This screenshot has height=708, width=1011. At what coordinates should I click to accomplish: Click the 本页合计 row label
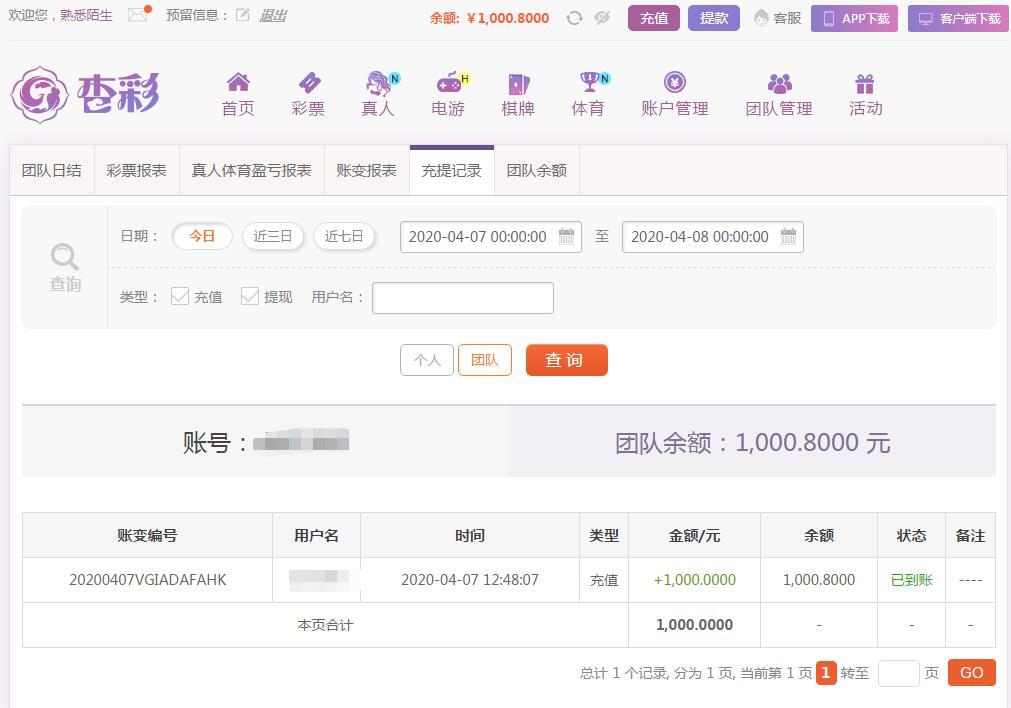[x=325, y=625]
